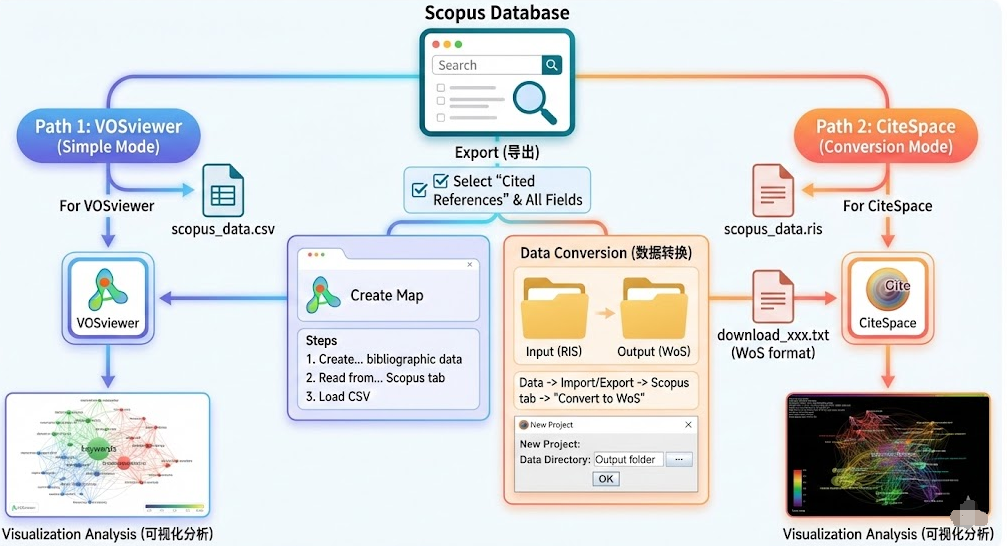The height and width of the screenshot is (546, 1007).
Task: Click the browse "..." button for Data Directory
Action: coord(678,459)
